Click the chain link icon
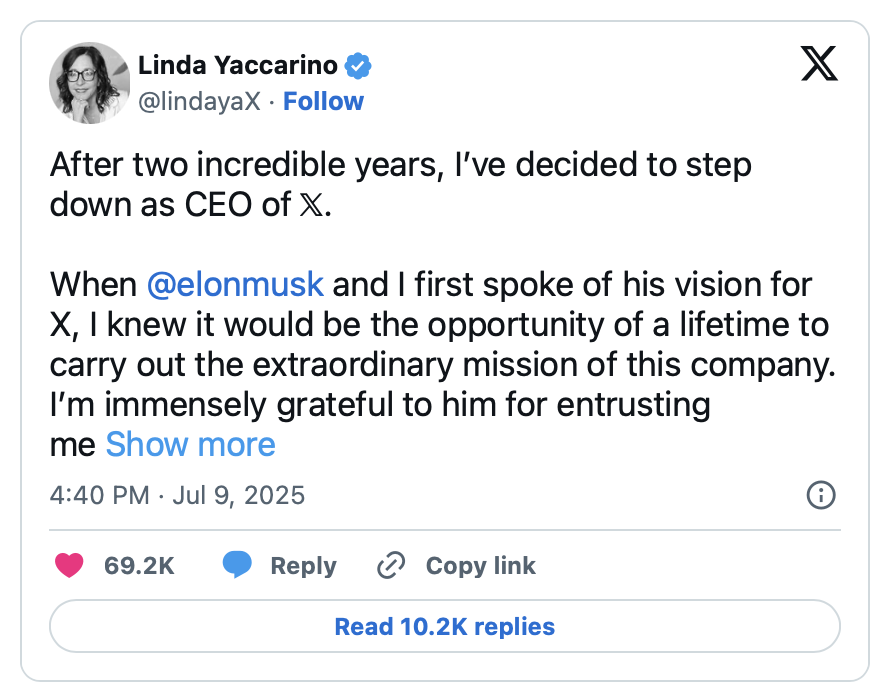892x700 pixels. click(x=391, y=565)
